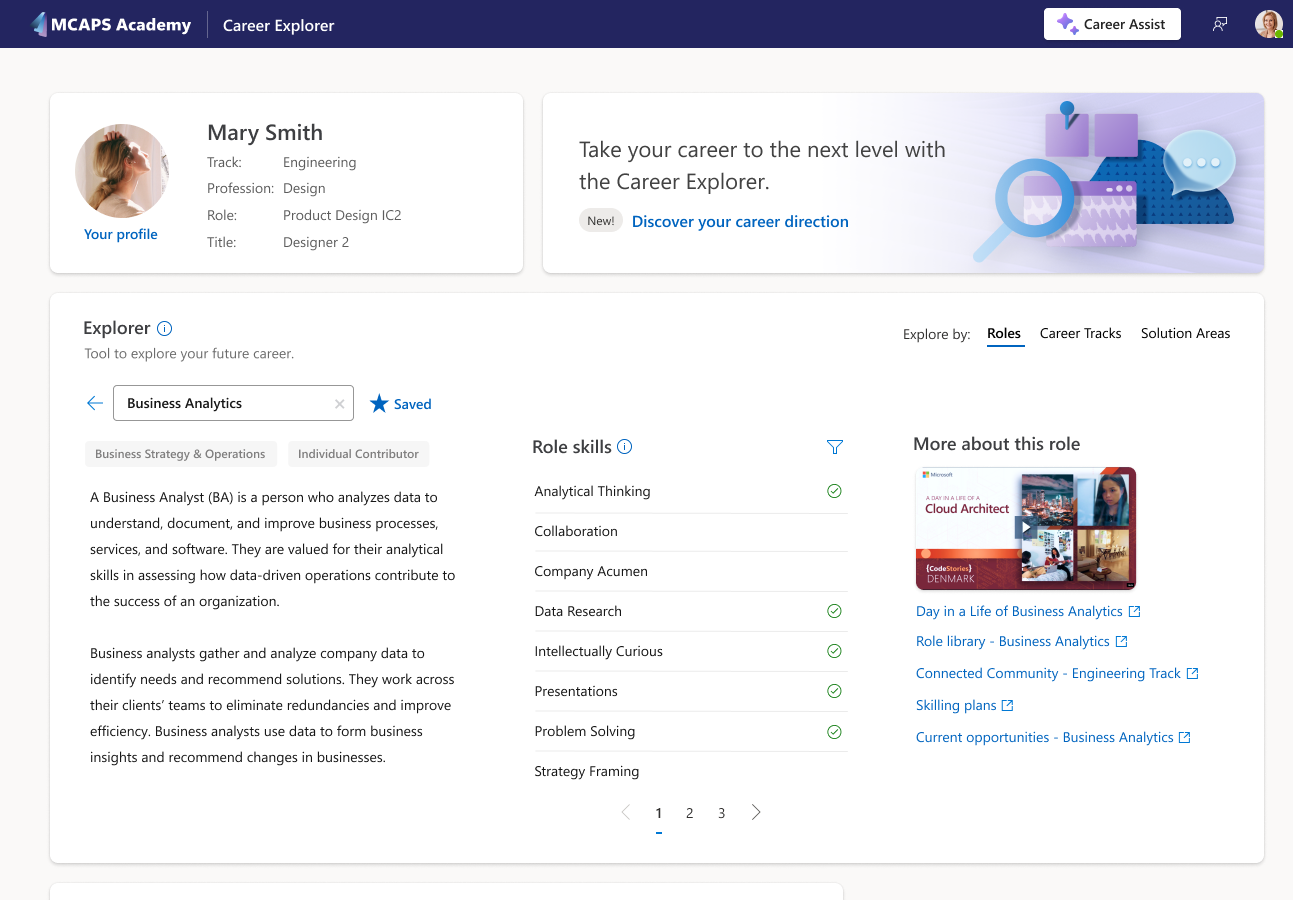1293x900 pixels.
Task: Select the Data Research skill row
Action: [690, 611]
